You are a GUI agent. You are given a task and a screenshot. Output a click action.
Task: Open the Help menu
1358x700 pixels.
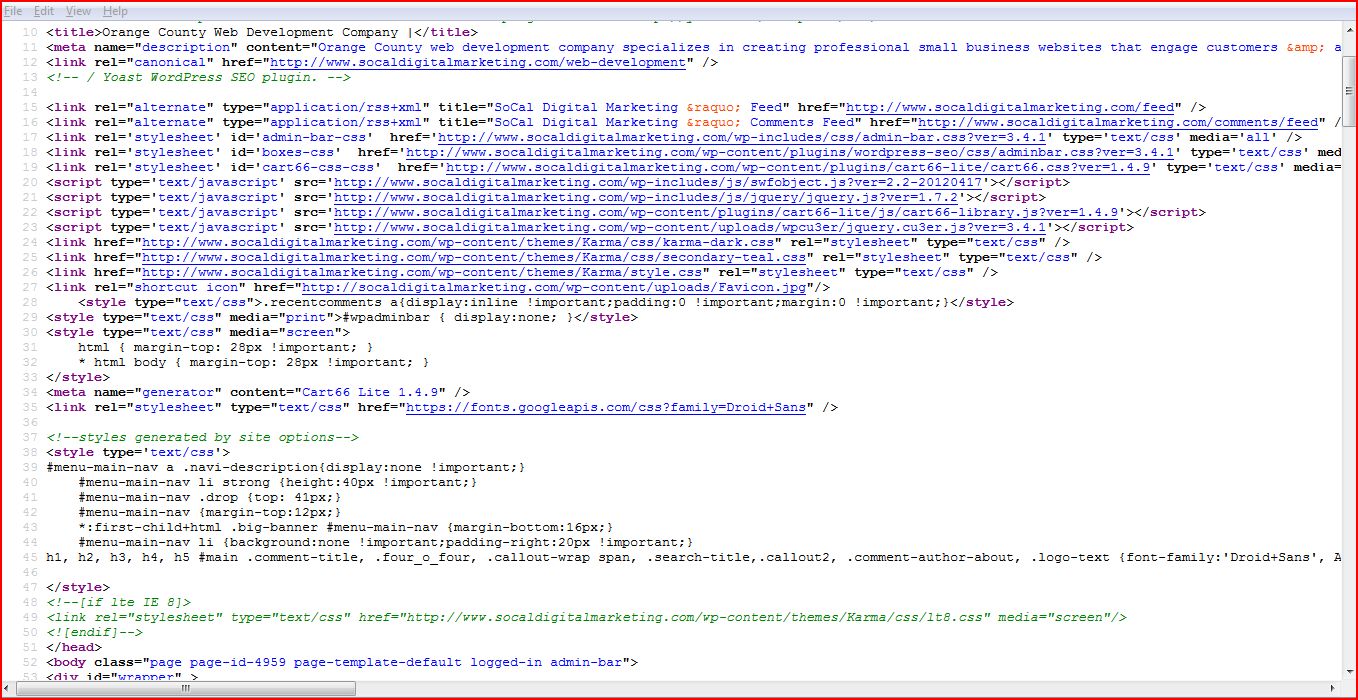115,11
